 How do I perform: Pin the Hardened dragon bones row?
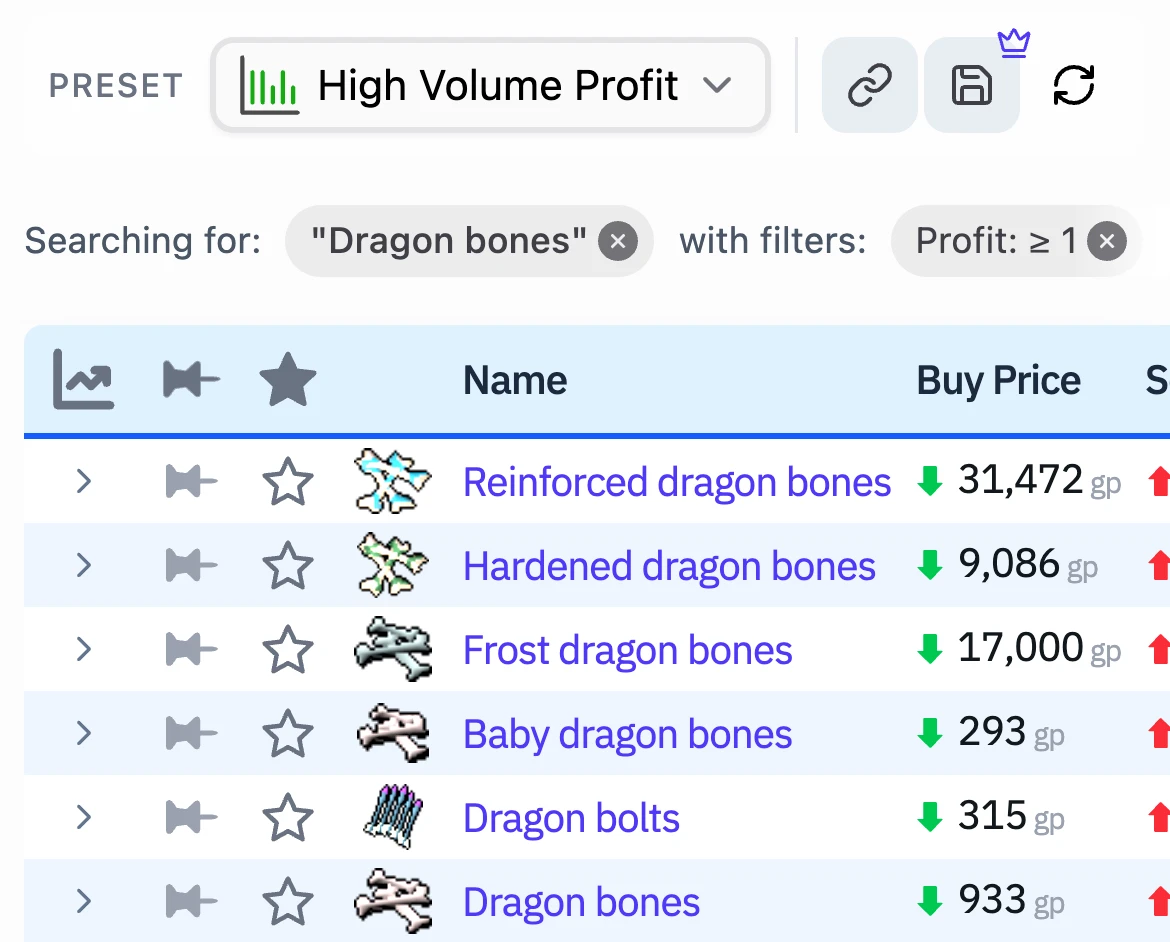point(191,565)
